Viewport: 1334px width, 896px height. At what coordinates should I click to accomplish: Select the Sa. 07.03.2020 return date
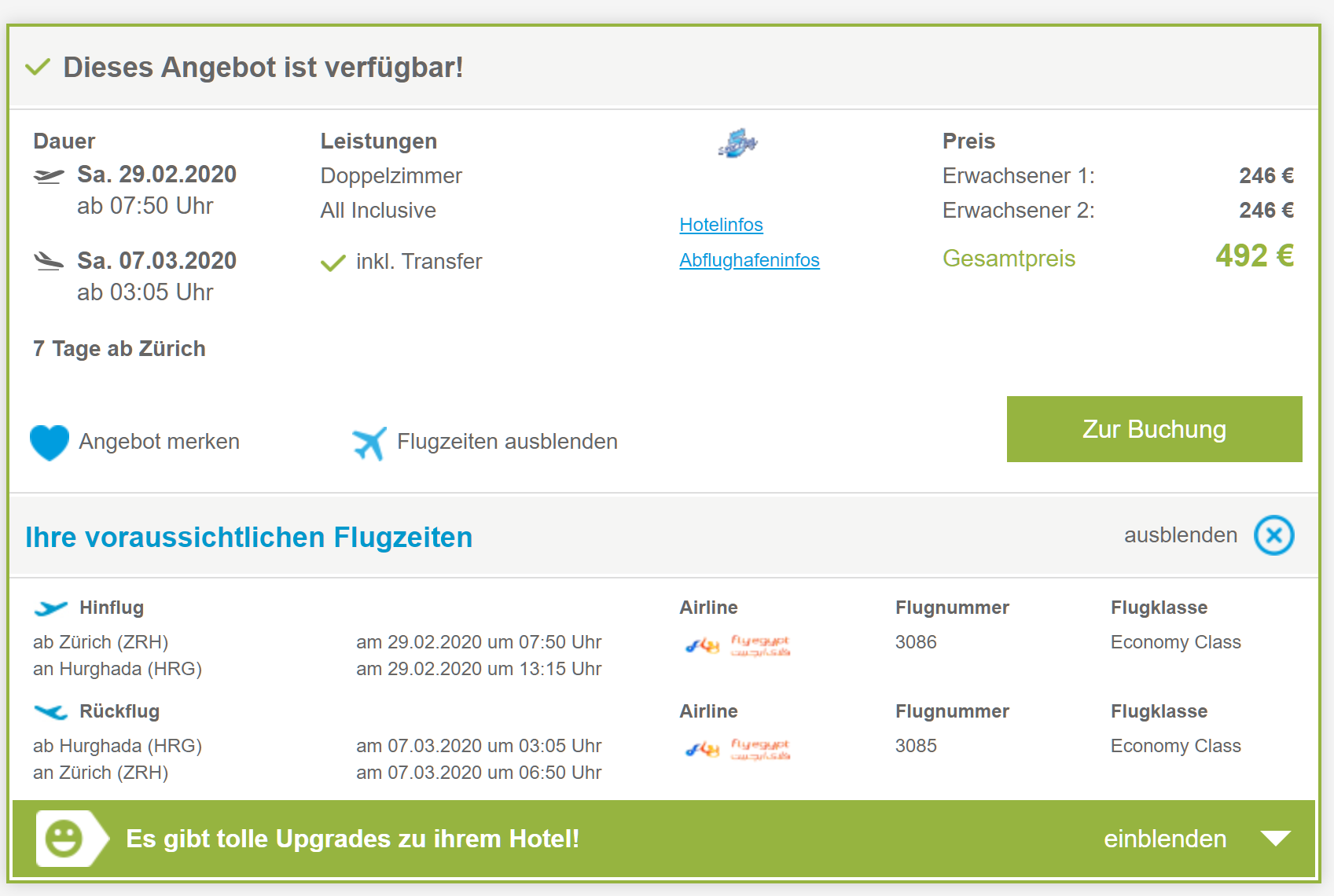click(156, 261)
